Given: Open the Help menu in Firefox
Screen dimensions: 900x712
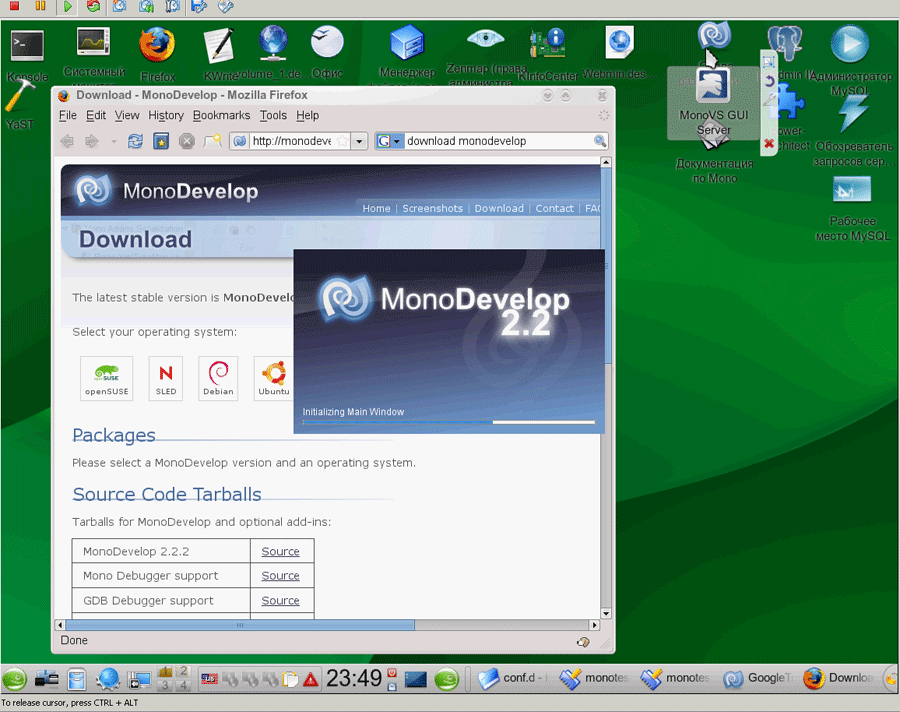Looking at the screenshot, I should (x=308, y=115).
